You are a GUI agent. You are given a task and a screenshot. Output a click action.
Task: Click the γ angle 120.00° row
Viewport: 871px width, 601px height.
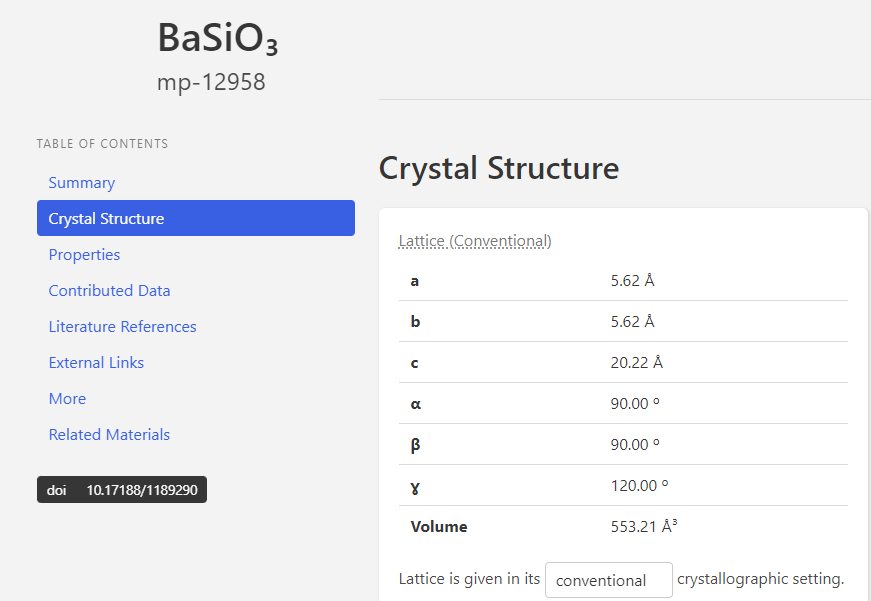[x=623, y=485]
